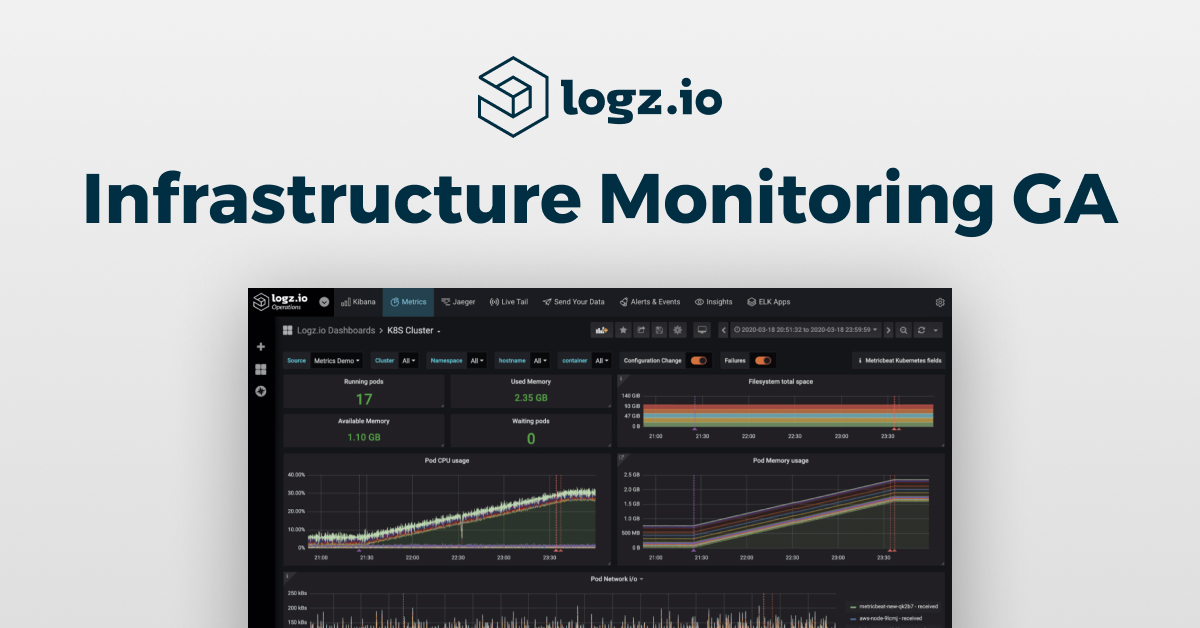Zoom out the time range
This screenshot has width=1200, height=628.
903,330
